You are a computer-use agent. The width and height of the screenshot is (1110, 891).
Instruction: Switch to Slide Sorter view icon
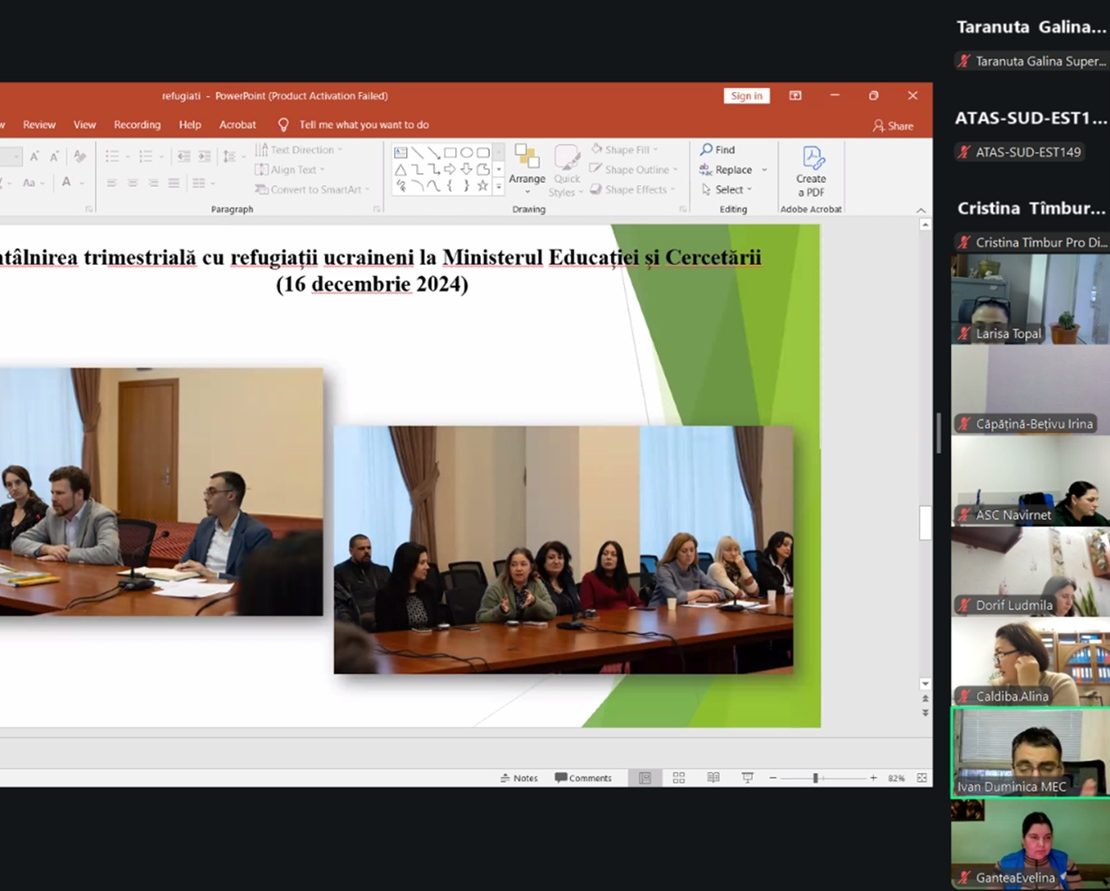coord(679,778)
